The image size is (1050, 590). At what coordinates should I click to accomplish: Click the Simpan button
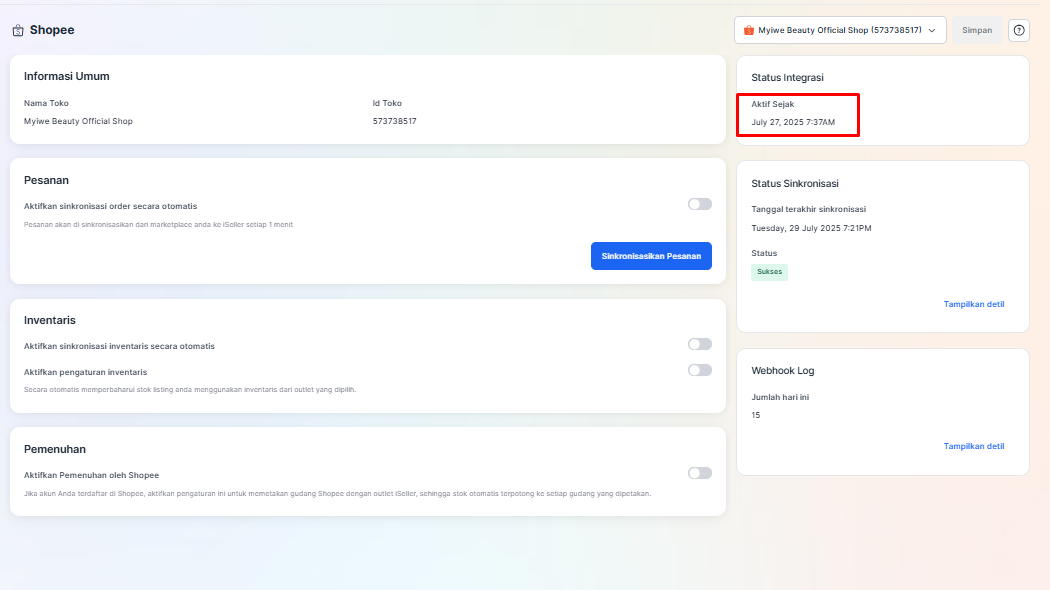977,30
